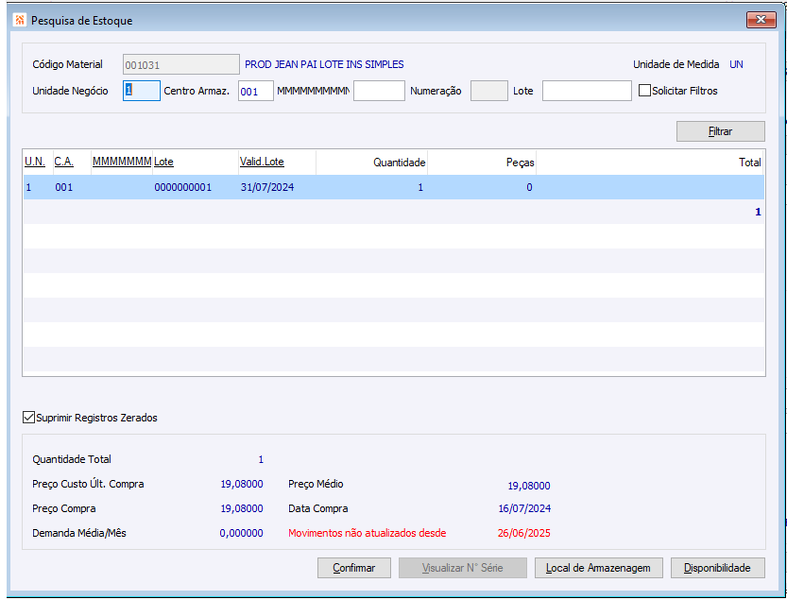This screenshot has width=787, height=600.
Task: Enable the Solicitar Filtros checkbox
Action: (x=644, y=91)
